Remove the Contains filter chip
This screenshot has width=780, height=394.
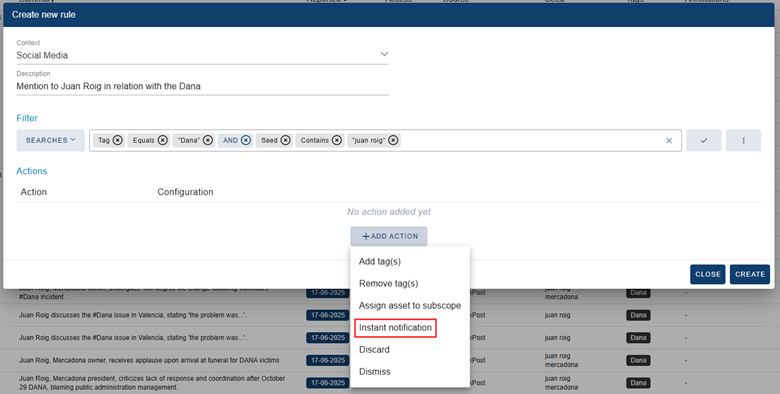pos(337,140)
